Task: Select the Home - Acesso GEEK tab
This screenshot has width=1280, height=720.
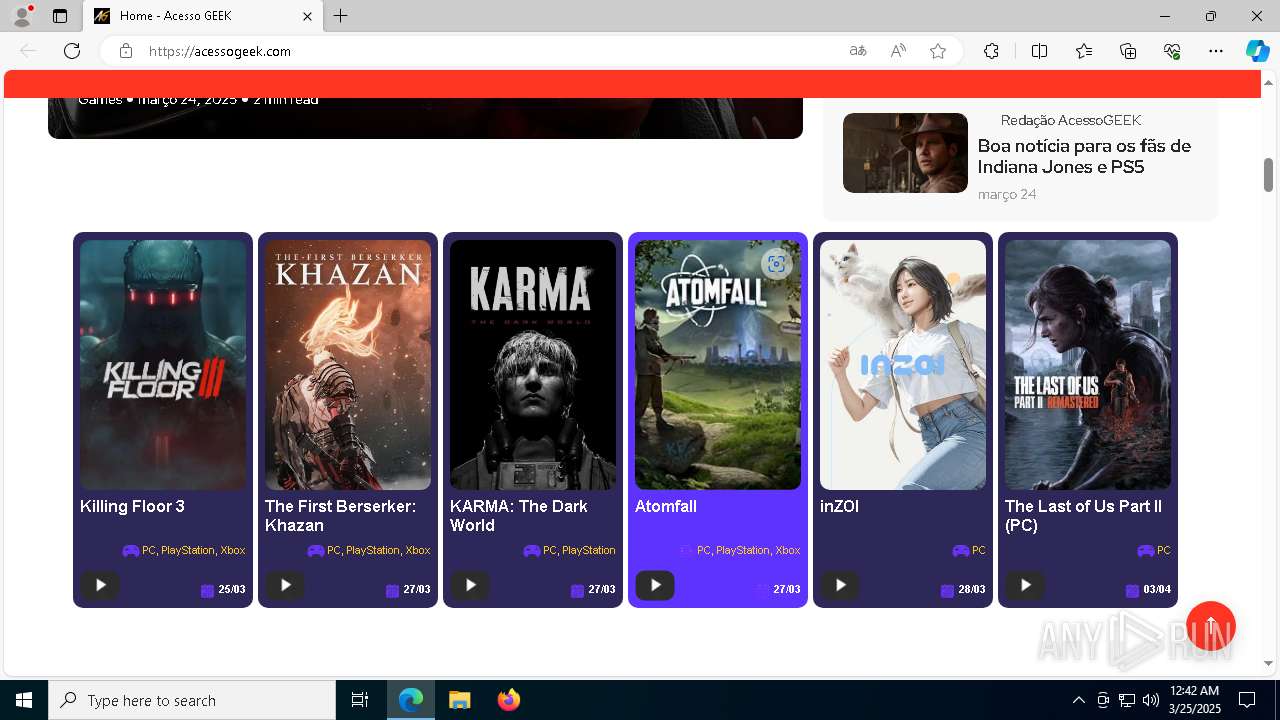Action: 203,16
